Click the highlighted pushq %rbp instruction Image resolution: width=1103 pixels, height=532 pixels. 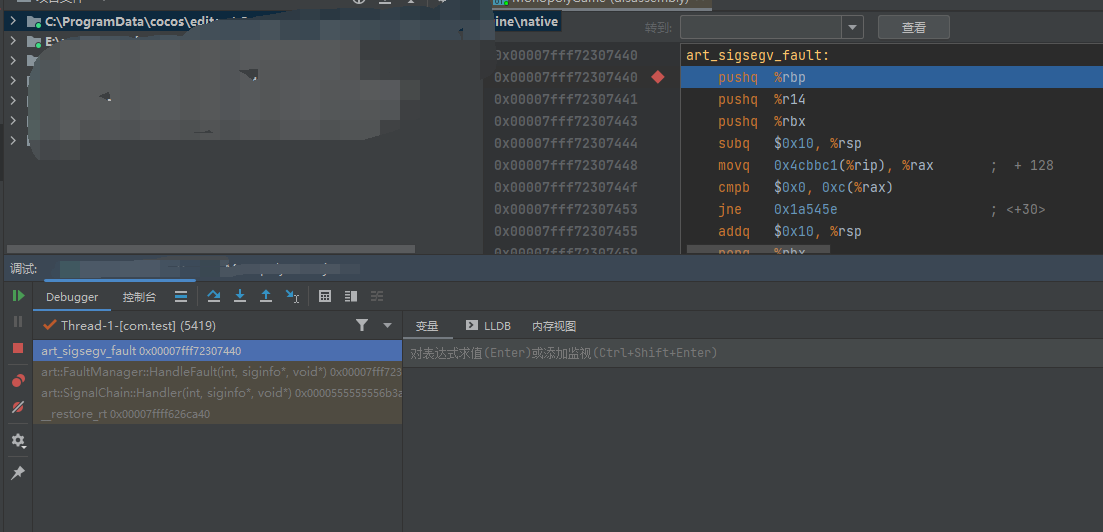point(891,77)
